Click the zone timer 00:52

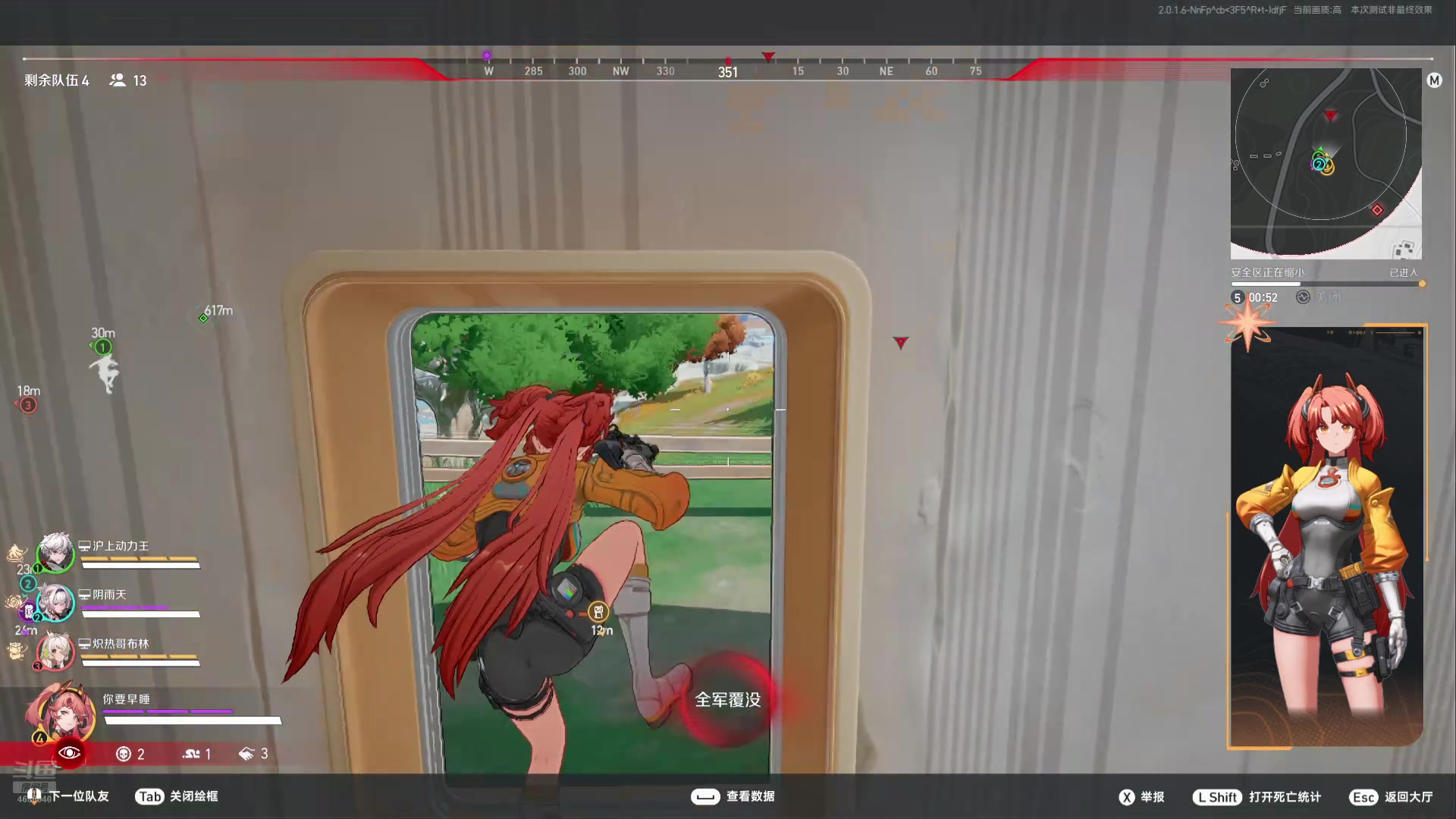pyautogui.click(x=1263, y=298)
